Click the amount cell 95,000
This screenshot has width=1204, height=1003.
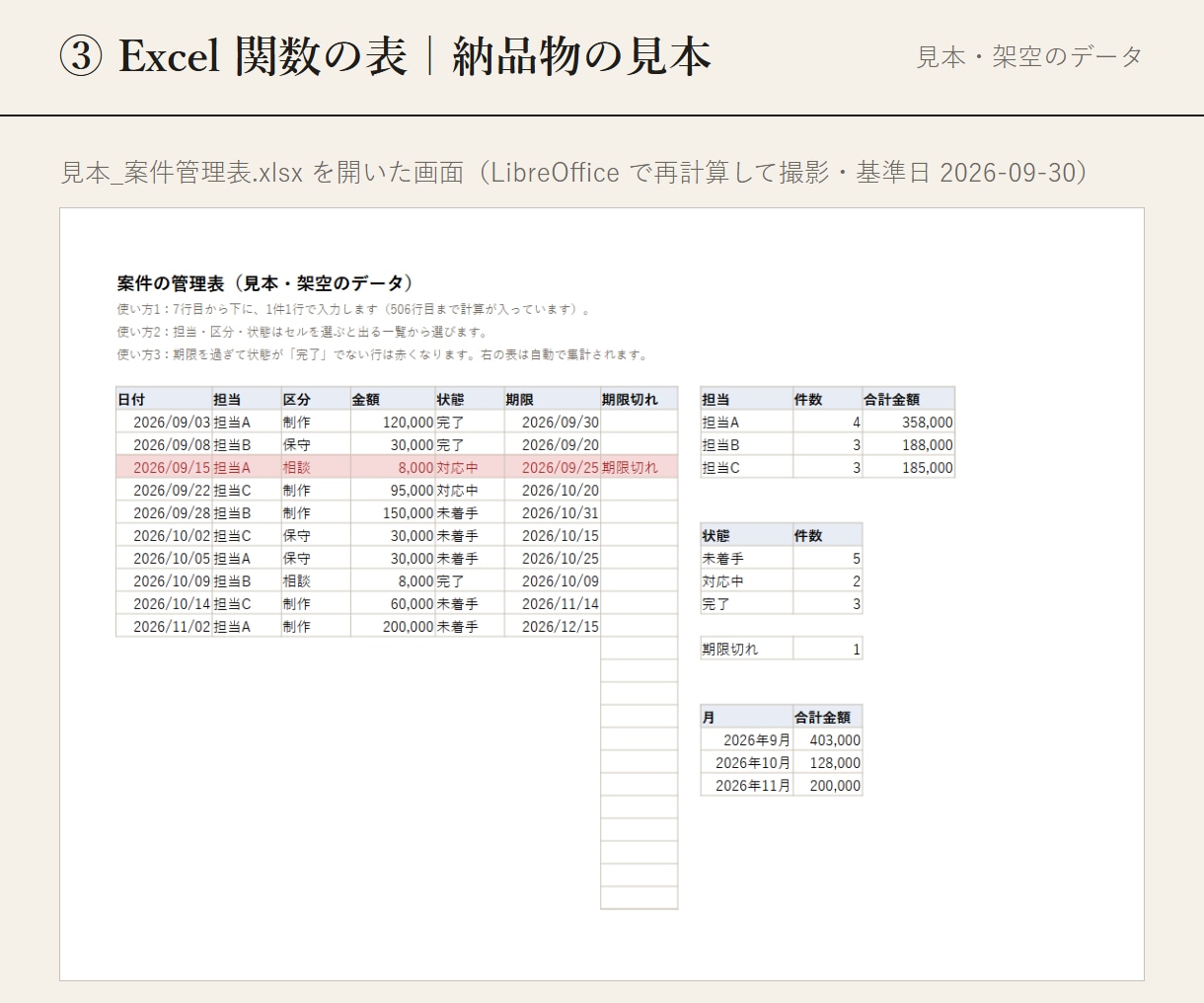393,490
